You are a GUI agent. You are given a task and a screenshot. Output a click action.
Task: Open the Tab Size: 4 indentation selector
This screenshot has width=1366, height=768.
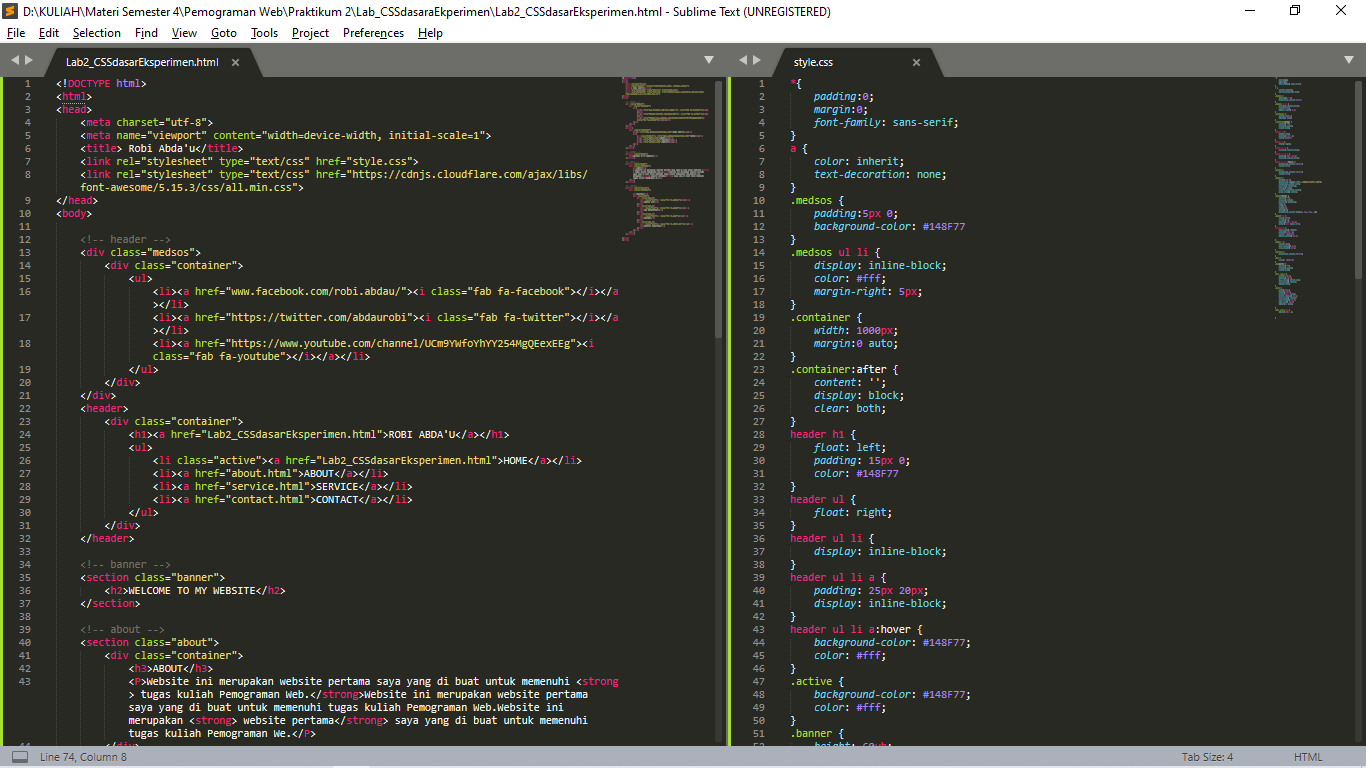[1207, 757]
